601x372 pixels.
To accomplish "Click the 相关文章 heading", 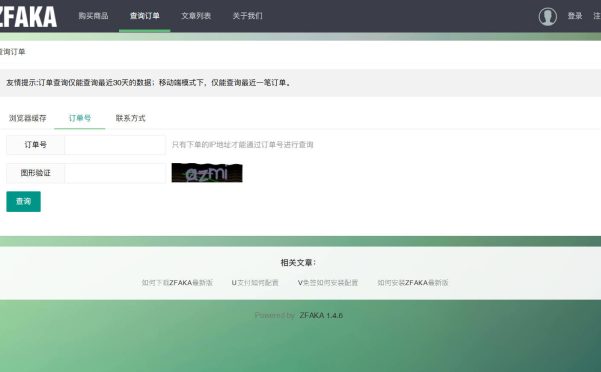I will pyautogui.click(x=298, y=262).
